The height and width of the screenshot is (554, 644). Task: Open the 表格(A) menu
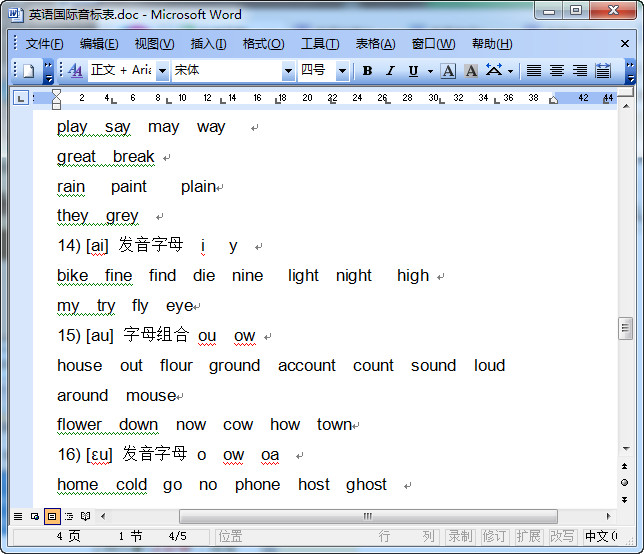pos(375,44)
